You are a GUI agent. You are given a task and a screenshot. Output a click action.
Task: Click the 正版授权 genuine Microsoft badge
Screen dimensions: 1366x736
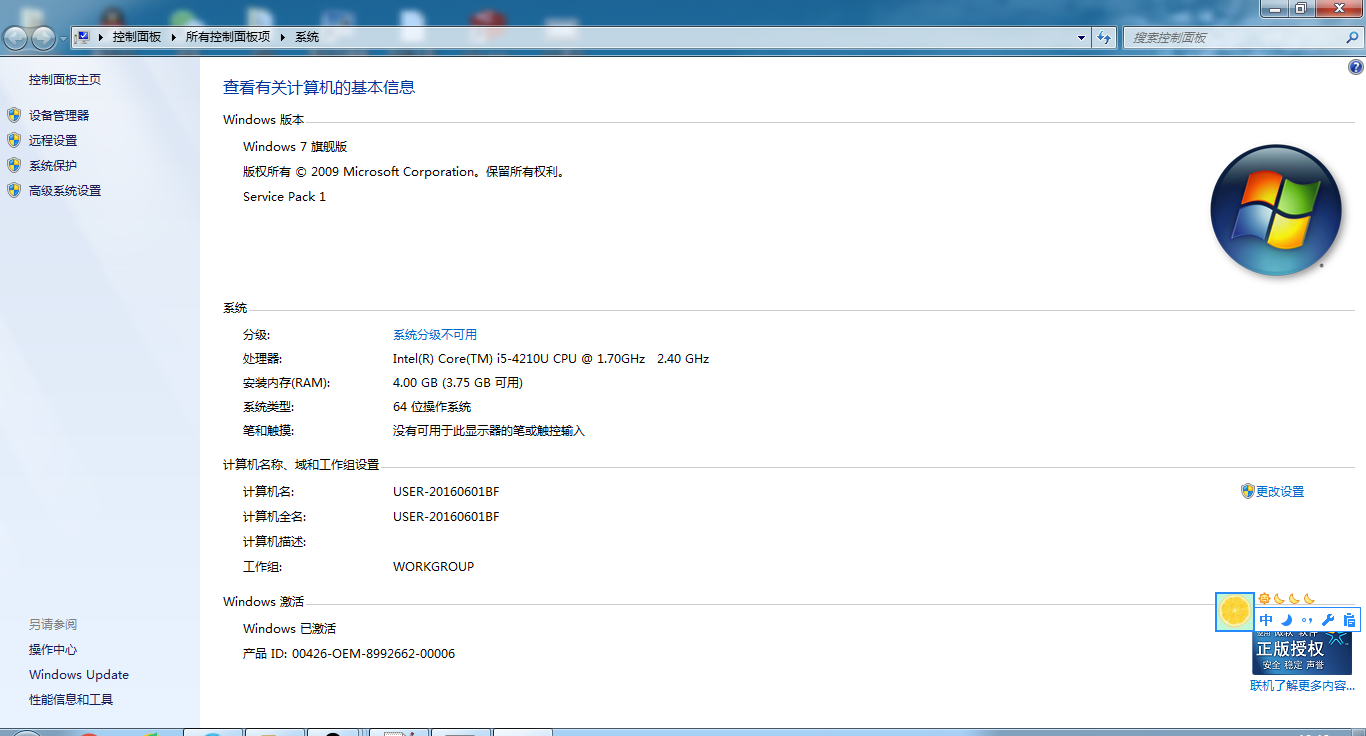point(1302,652)
